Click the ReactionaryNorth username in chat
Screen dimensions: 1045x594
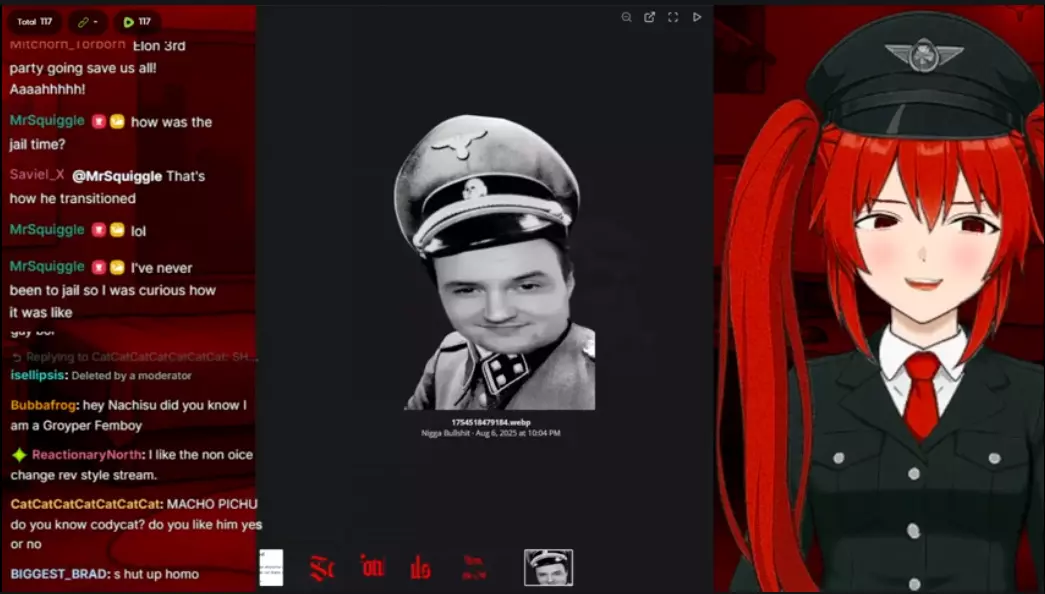(87, 455)
